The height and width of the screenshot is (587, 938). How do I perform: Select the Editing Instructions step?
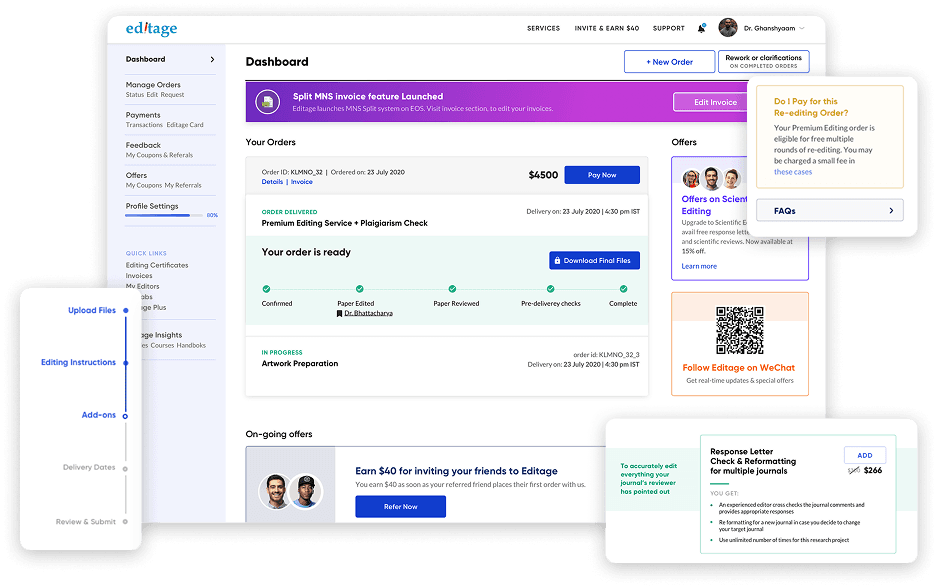[x=78, y=362]
